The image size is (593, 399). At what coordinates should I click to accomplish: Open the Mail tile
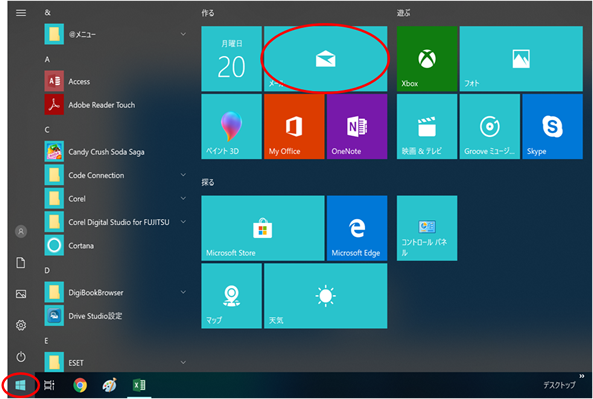pyautogui.click(x=326, y=59)
